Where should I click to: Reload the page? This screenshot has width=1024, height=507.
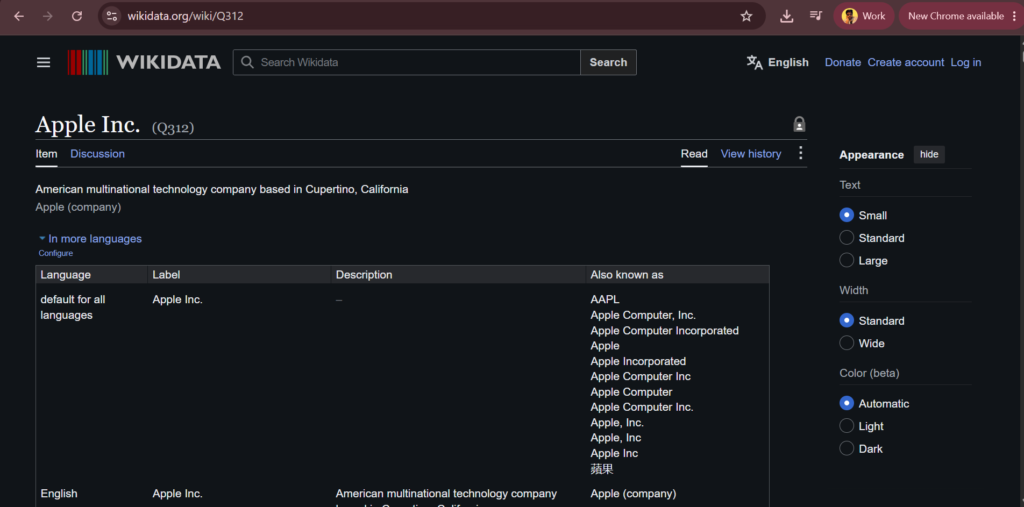77,16
